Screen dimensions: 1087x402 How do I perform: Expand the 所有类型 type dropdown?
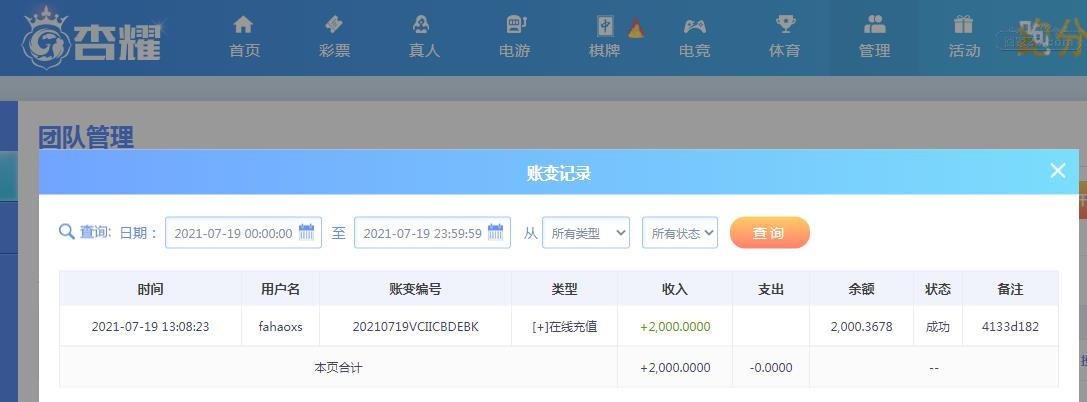click(x=586, y=233)
